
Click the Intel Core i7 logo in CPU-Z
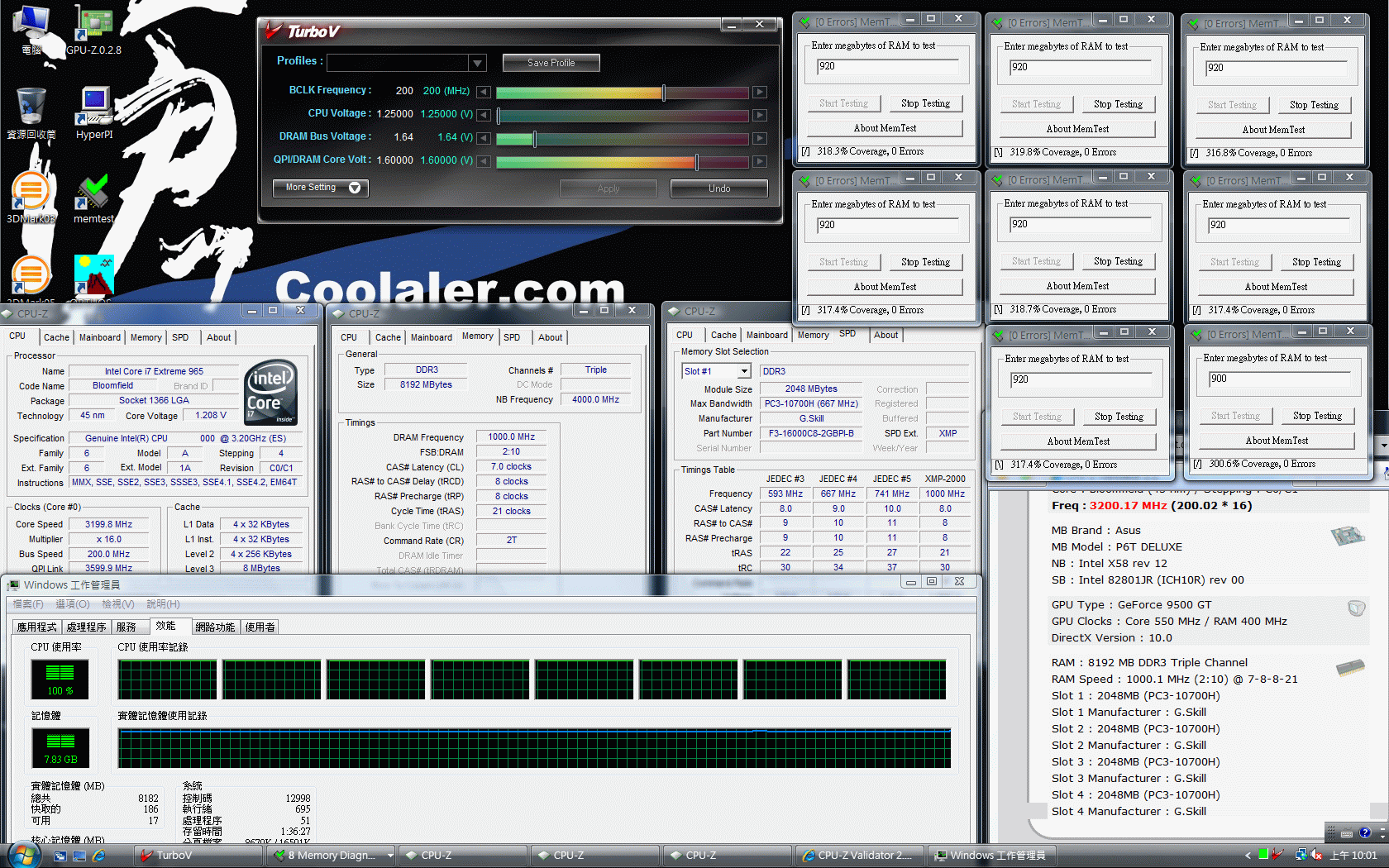coord(270,392)
